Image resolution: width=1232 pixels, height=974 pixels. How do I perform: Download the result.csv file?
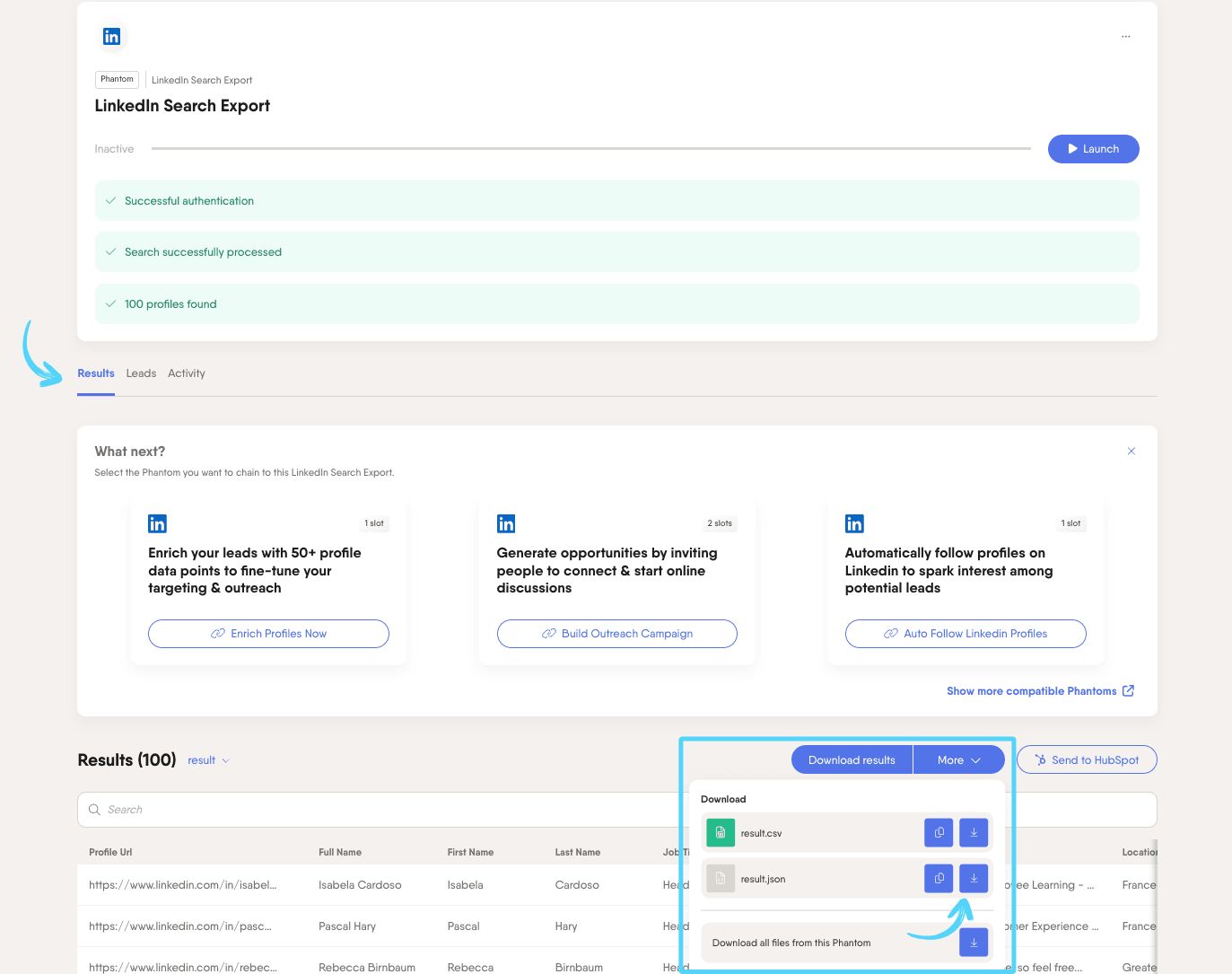tap(974, 832)
